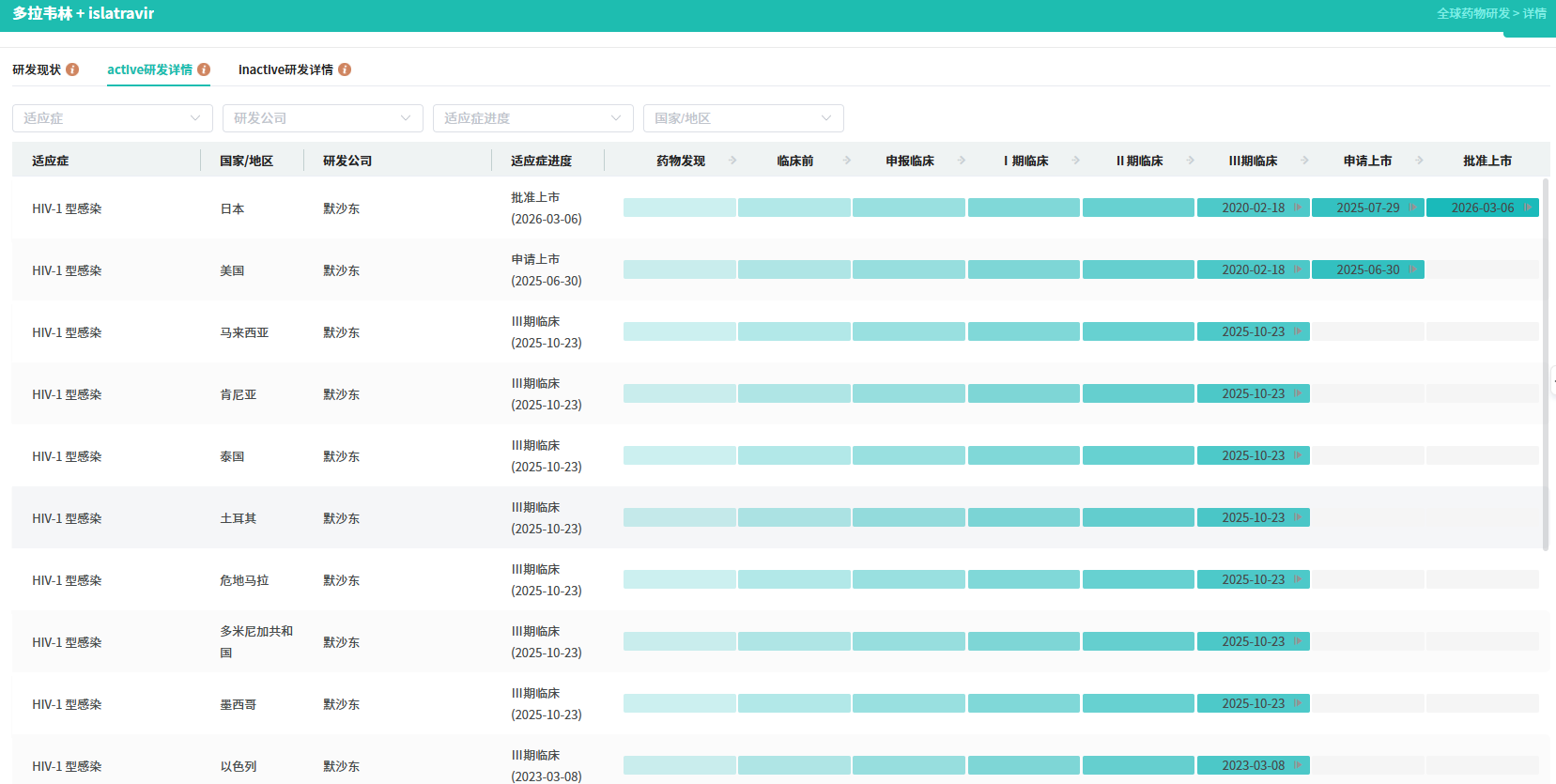Click the info icon beside 研发现状
Image resolution: width=1556 pixels, height=784 pixels.
[x=72, y=69]
